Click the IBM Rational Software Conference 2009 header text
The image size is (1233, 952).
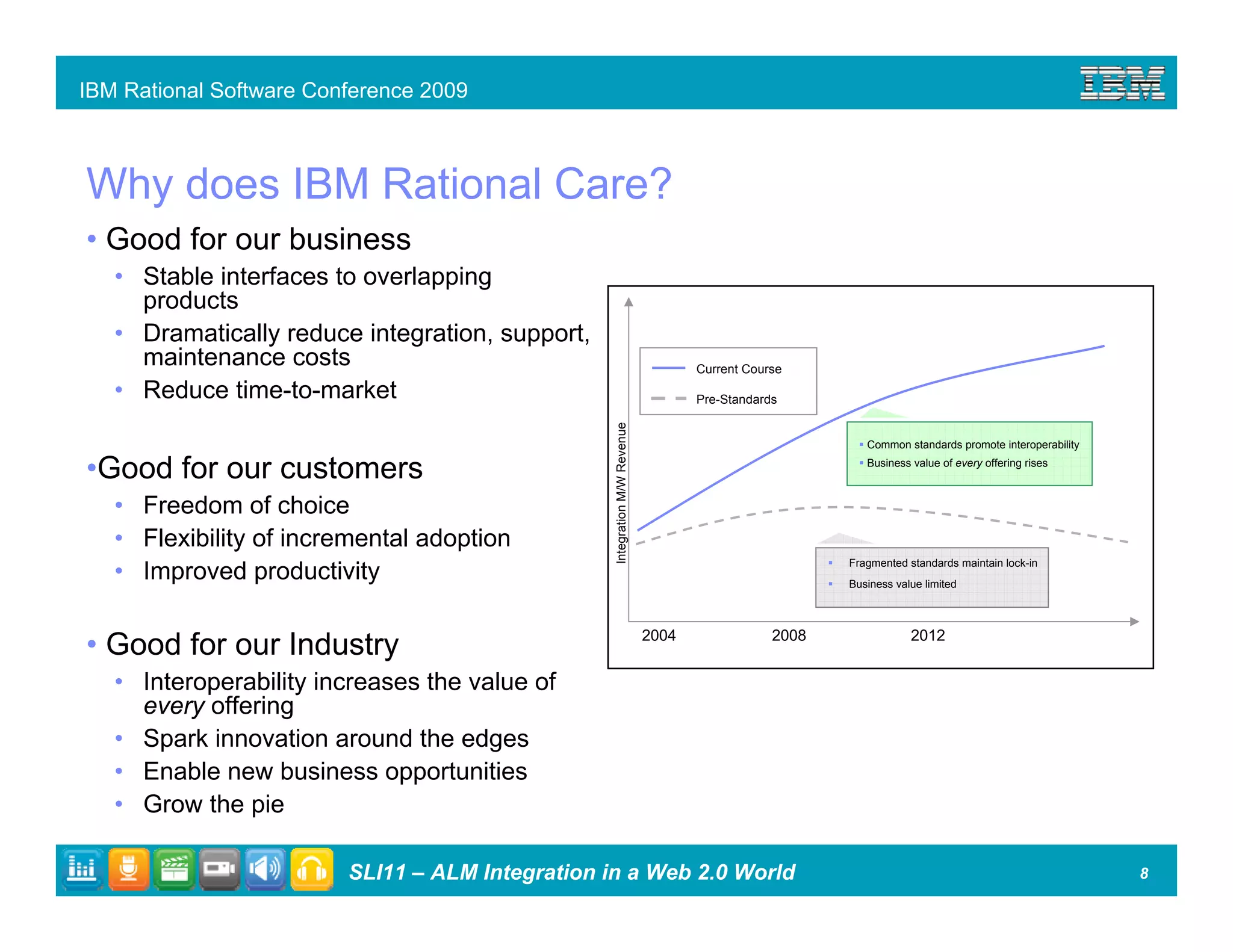click(273, 90)
